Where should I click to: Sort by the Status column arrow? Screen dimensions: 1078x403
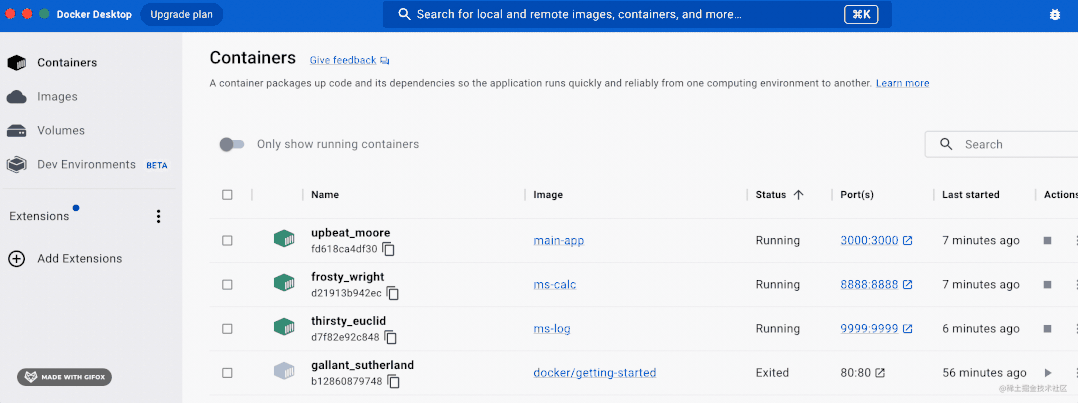click(798, 195)
